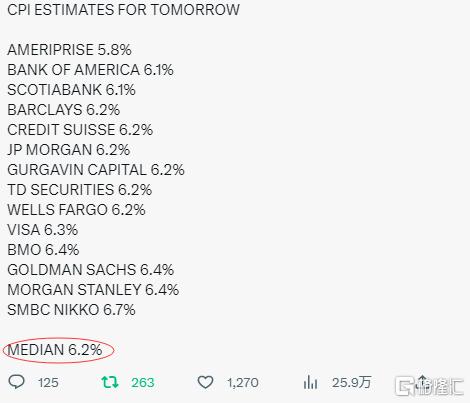Click the MORGAN STANLEY 6.4% line
Viewport: 470px width, 403px height.
click(x=93, y=290)
